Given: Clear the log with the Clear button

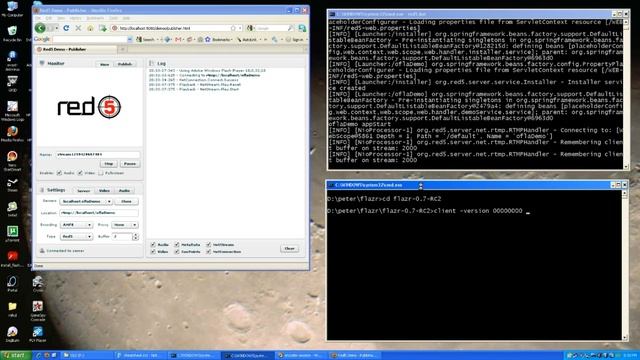Looking at the screenshot, I should point(289,248).
